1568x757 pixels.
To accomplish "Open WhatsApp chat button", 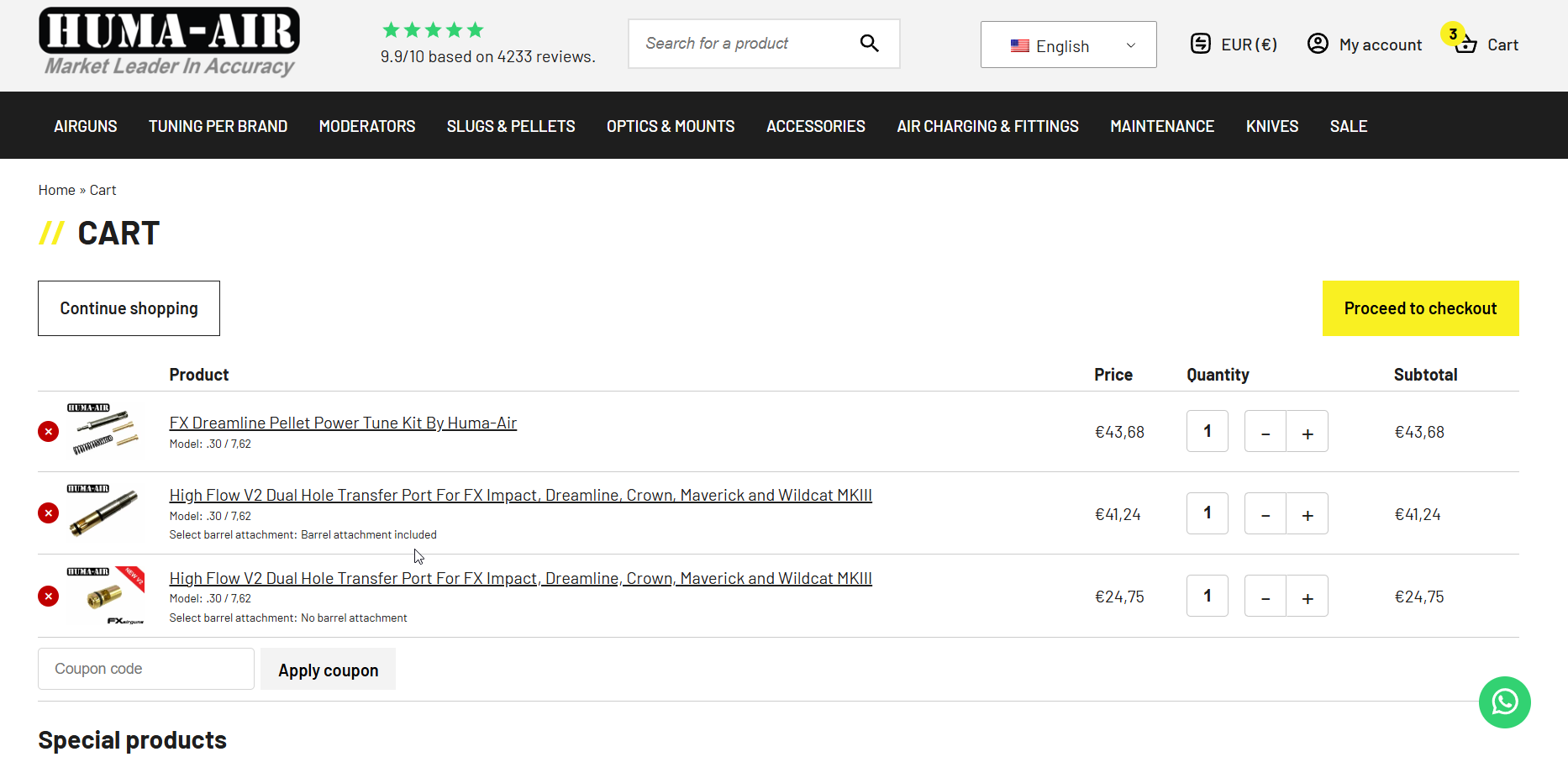I will tap(1504, 702).
